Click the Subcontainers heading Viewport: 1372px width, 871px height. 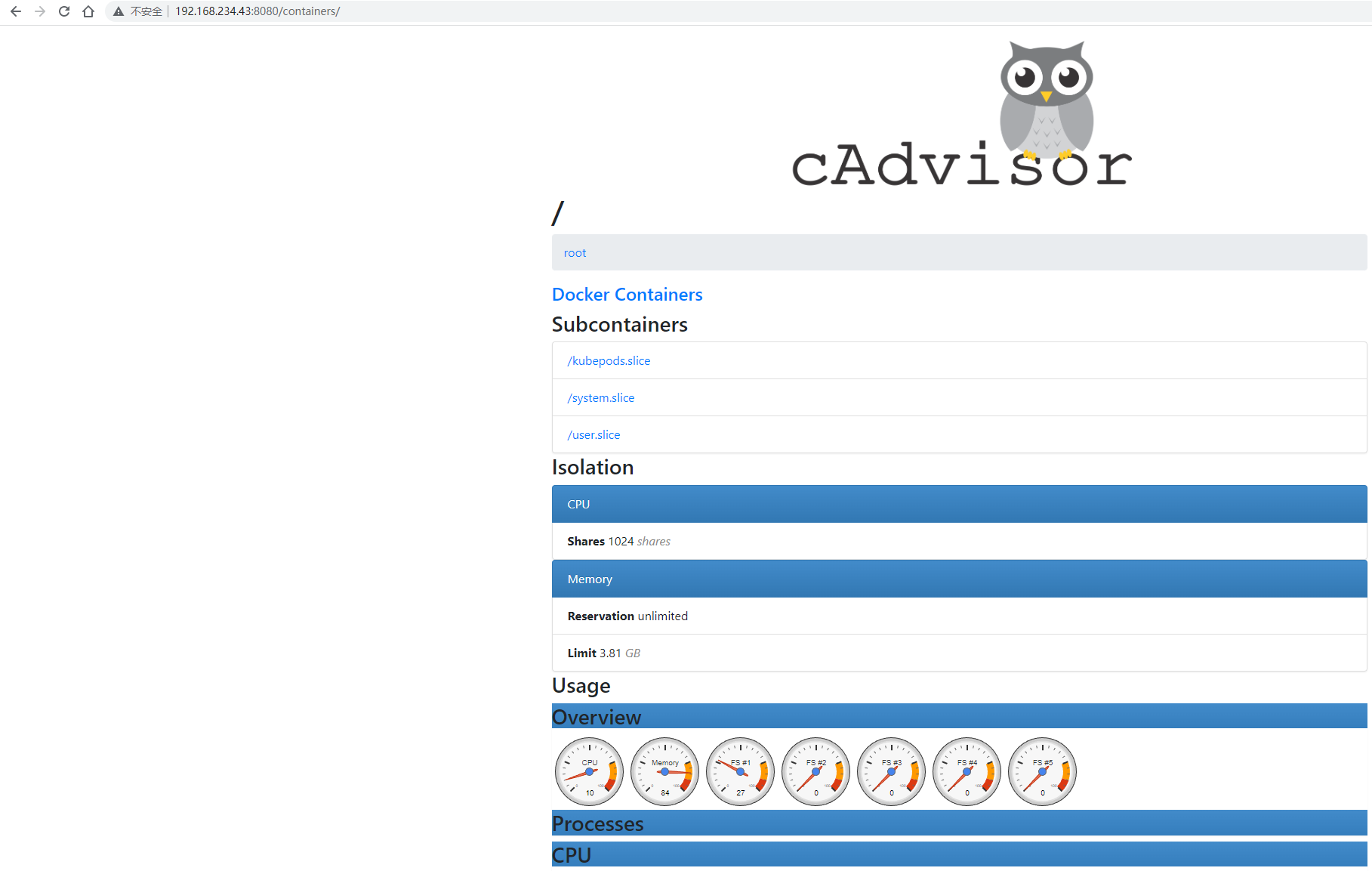pos(619,325)
